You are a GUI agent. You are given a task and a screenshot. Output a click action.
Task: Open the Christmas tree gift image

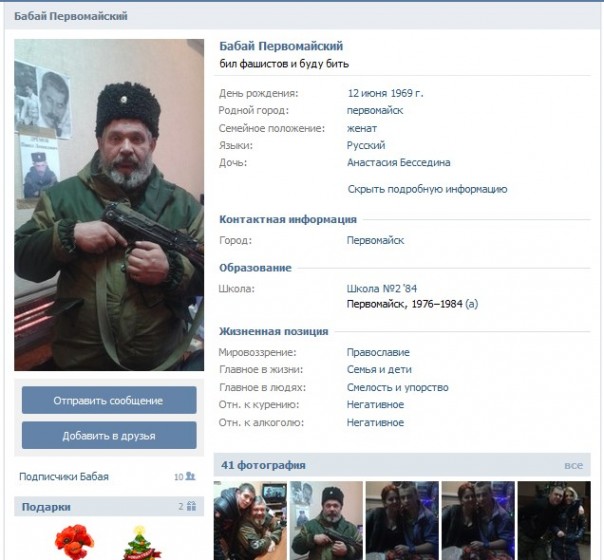click(139, 543)
